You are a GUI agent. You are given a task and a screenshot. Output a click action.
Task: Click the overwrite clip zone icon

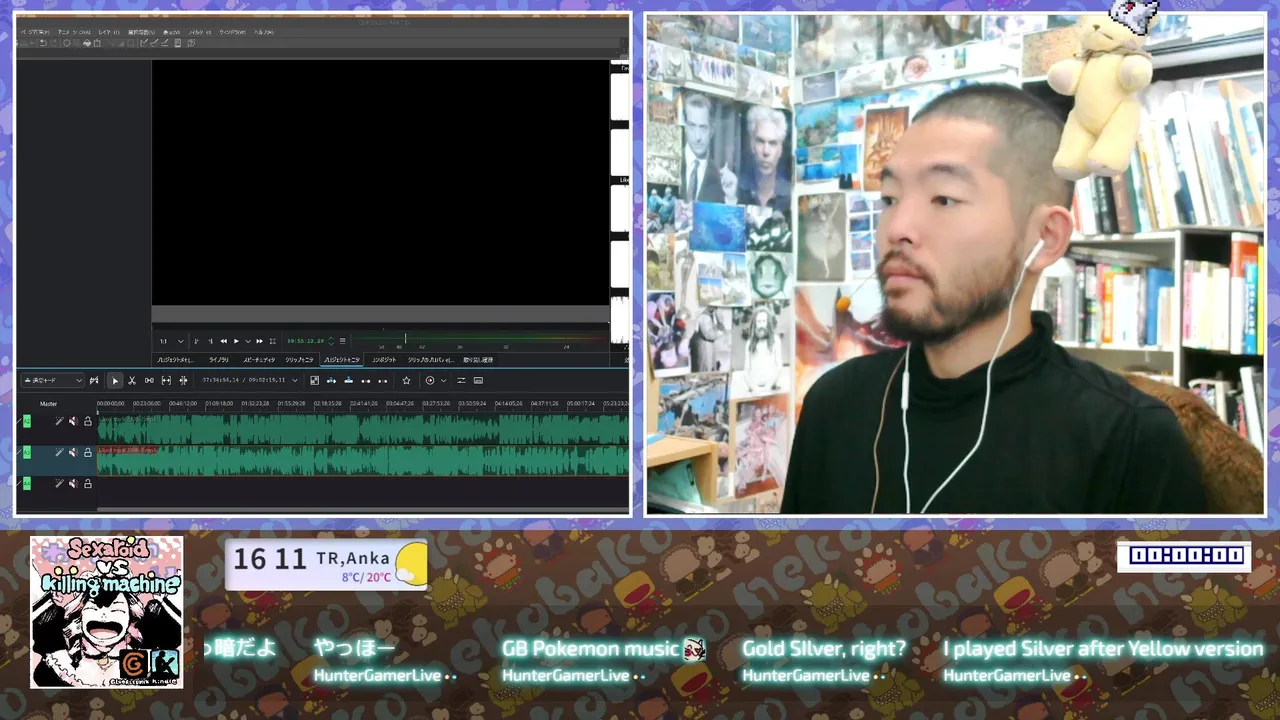point(348,380)
